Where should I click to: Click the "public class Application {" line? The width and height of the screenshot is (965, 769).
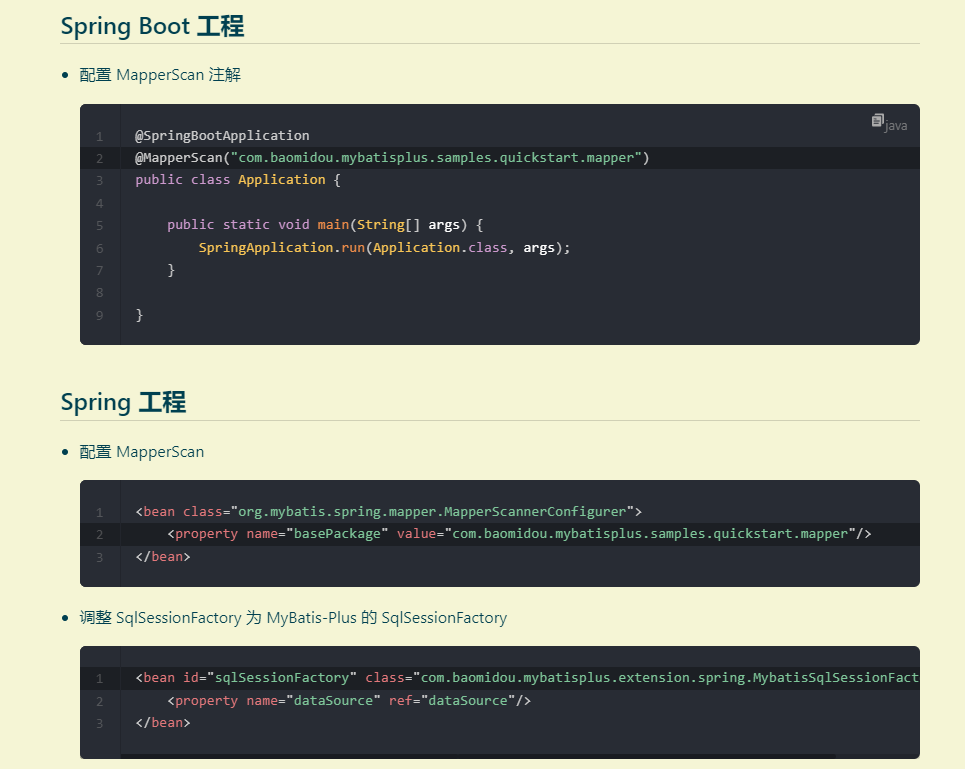point(238,180)
